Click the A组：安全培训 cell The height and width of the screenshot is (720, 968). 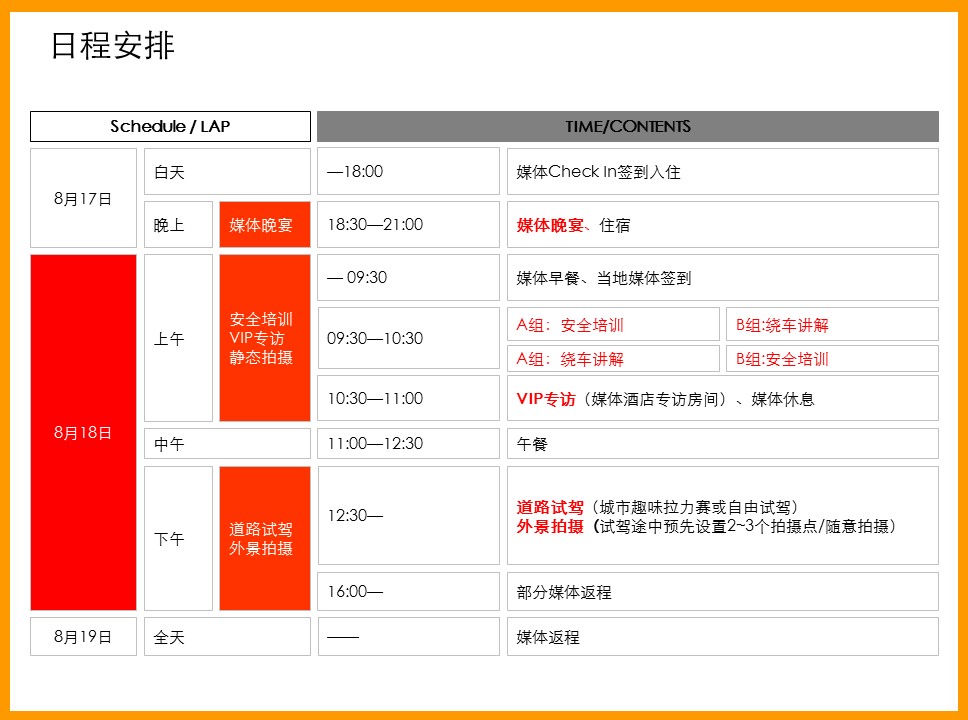pos(612,324)
